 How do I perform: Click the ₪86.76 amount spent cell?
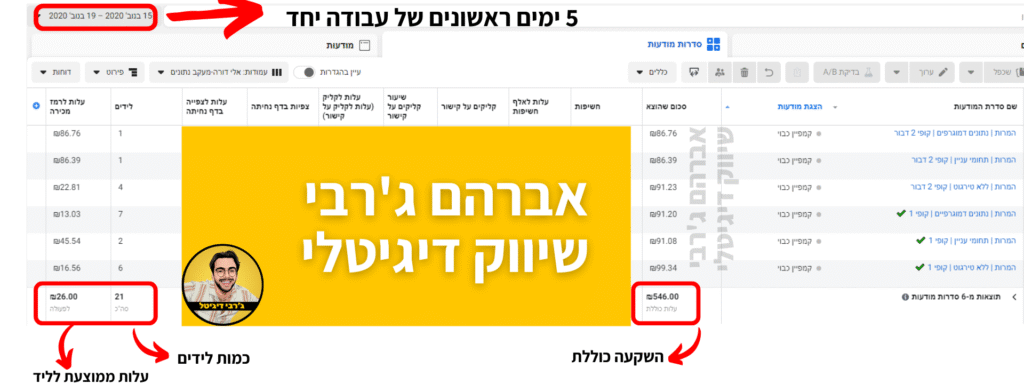664,133
